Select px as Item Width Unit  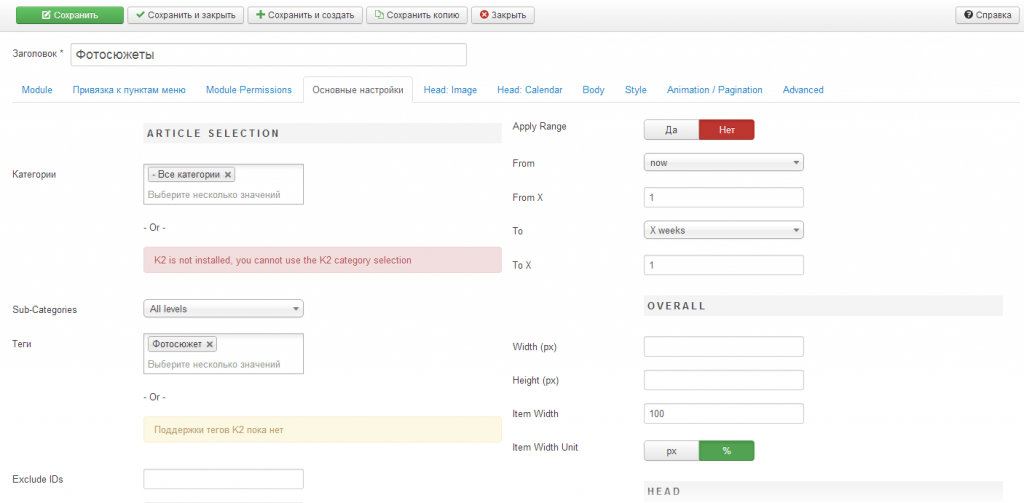coord(671,451)
